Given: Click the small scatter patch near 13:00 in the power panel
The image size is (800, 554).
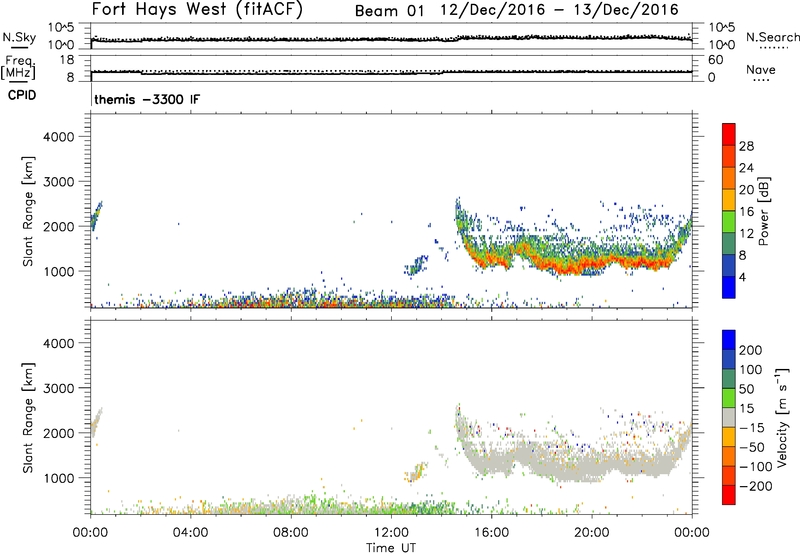Looking at the screenshot, I should tap(417, 265).
